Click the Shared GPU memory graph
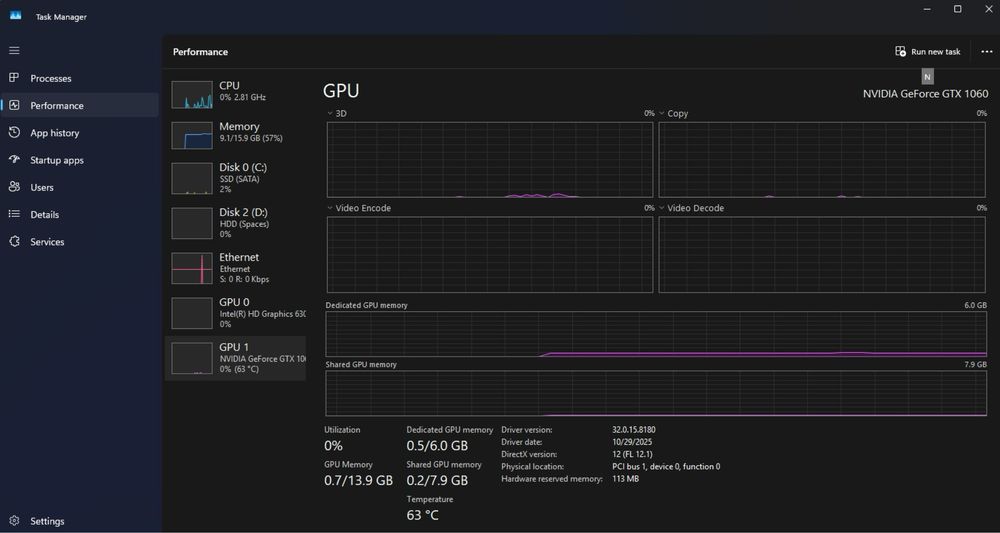The height and width of the screenshot is (533, 1000). coord(656,393)
